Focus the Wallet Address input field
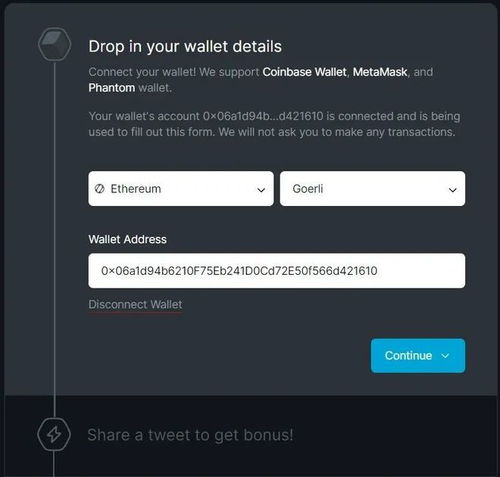 click(x=277, y=271)
